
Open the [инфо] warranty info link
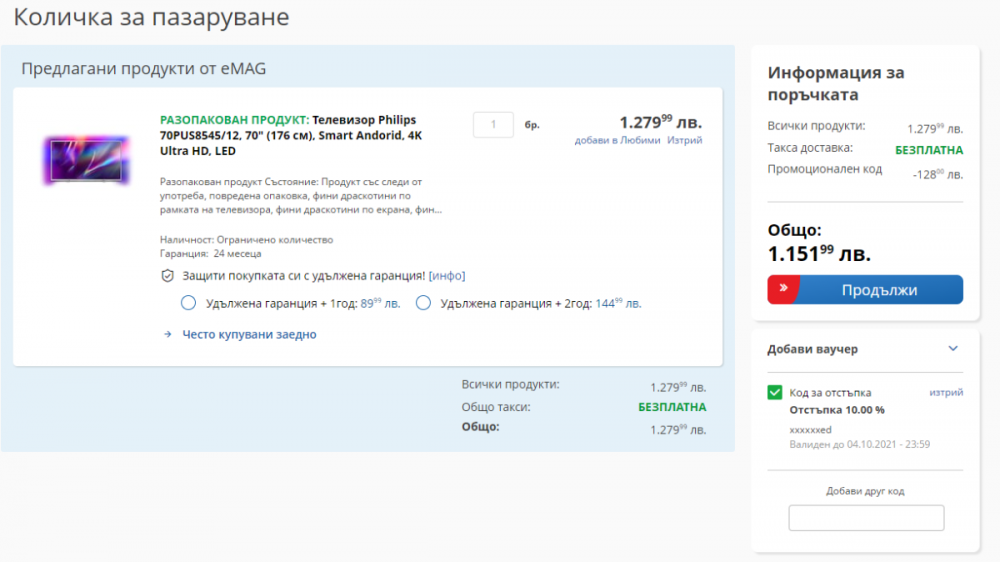447,276
